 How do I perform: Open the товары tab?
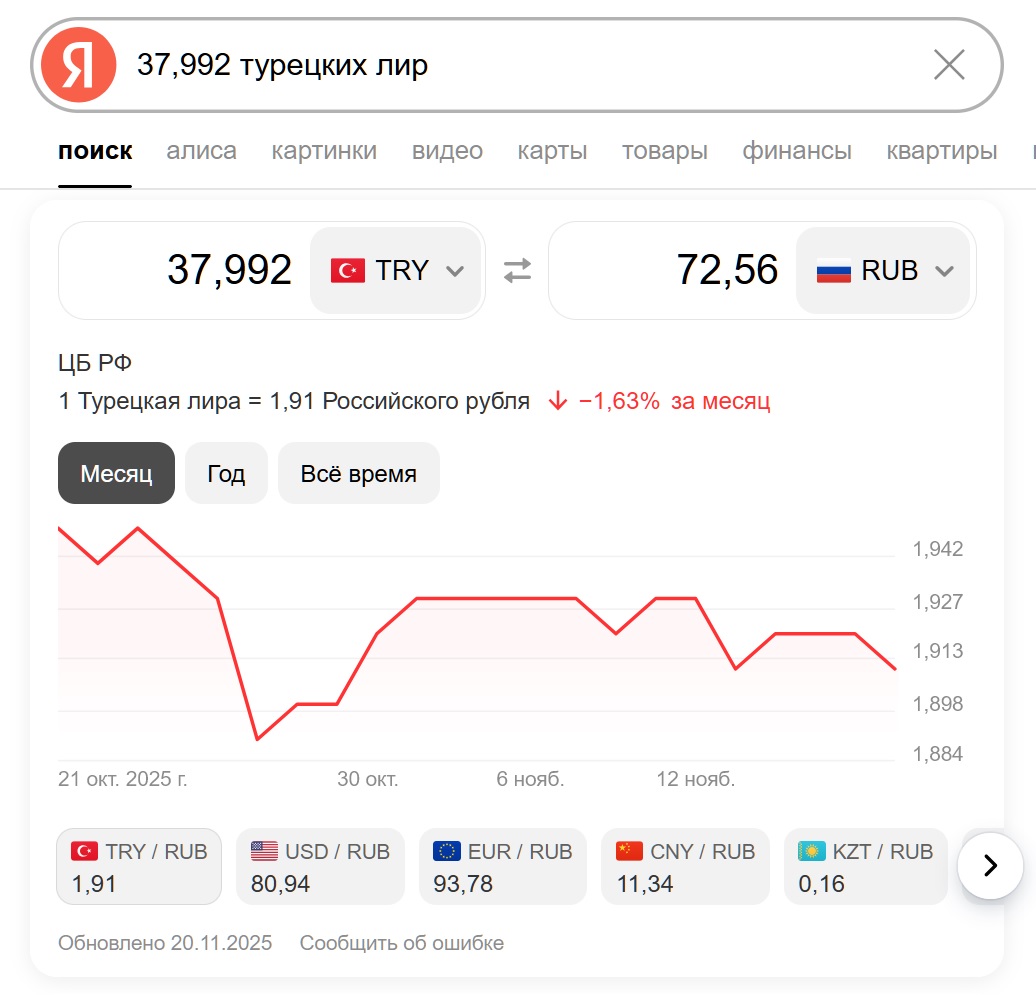[x=665, y=151]
